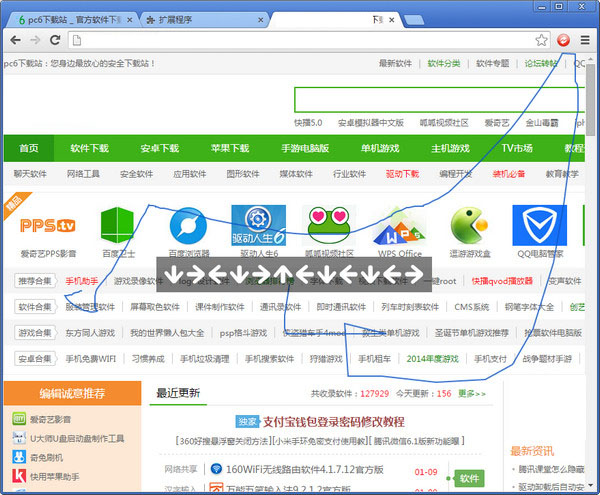600x495 pixels.
Task: Close the pc6下载站 tab
Action: [x=130, y=20]
